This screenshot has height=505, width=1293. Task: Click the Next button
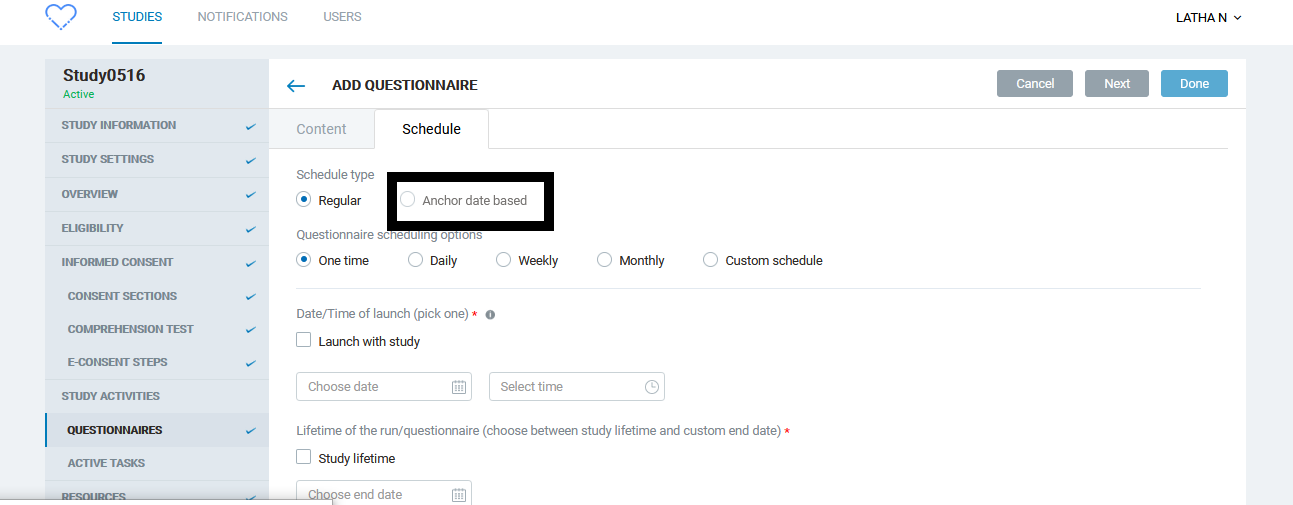[1117, 84]
